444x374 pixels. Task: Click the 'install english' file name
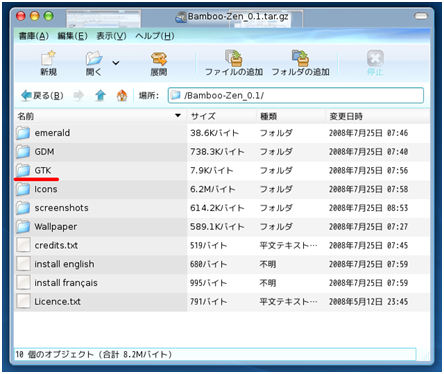[64, 264]
